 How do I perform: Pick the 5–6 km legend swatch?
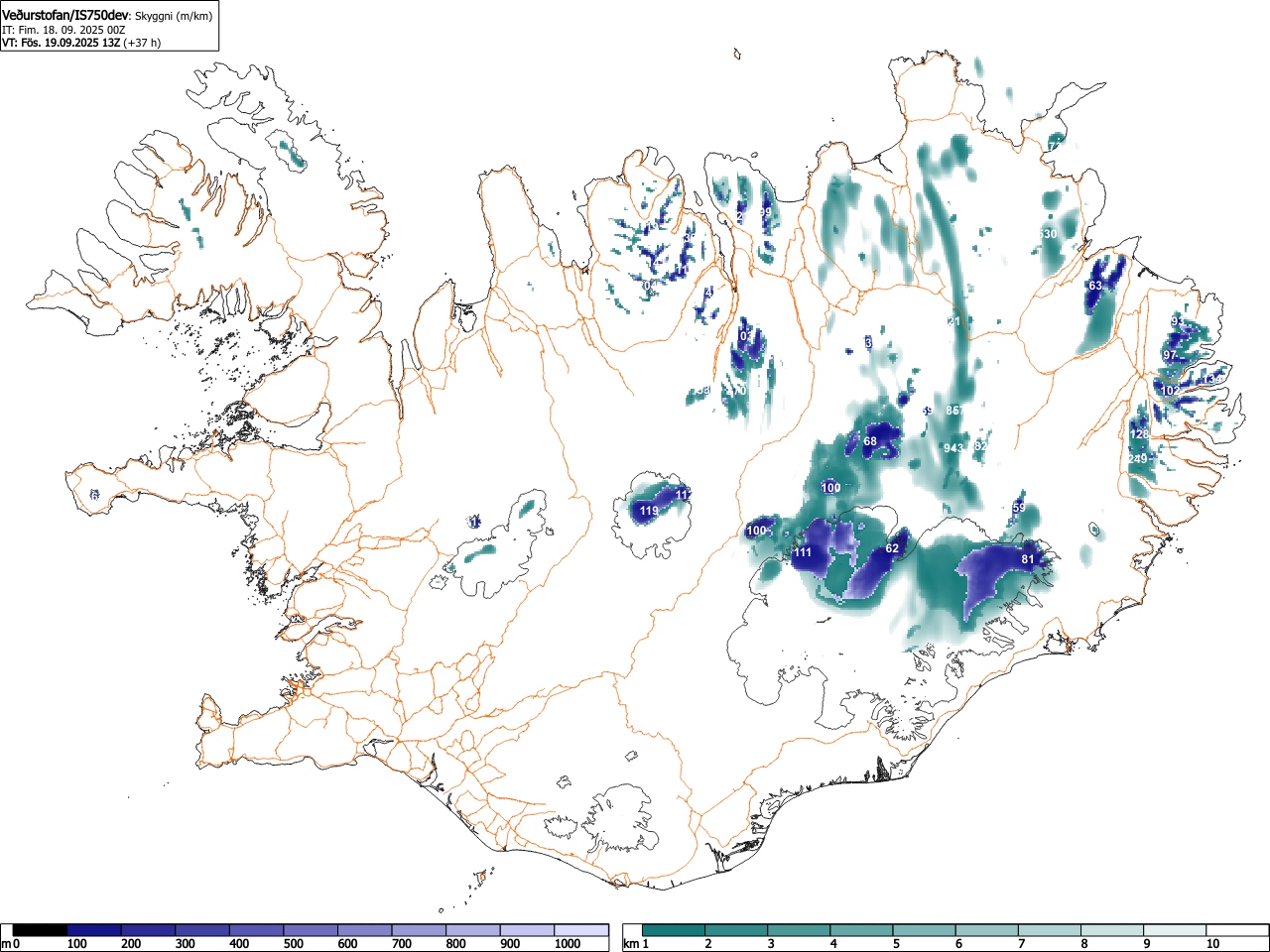tap(924, 930)
